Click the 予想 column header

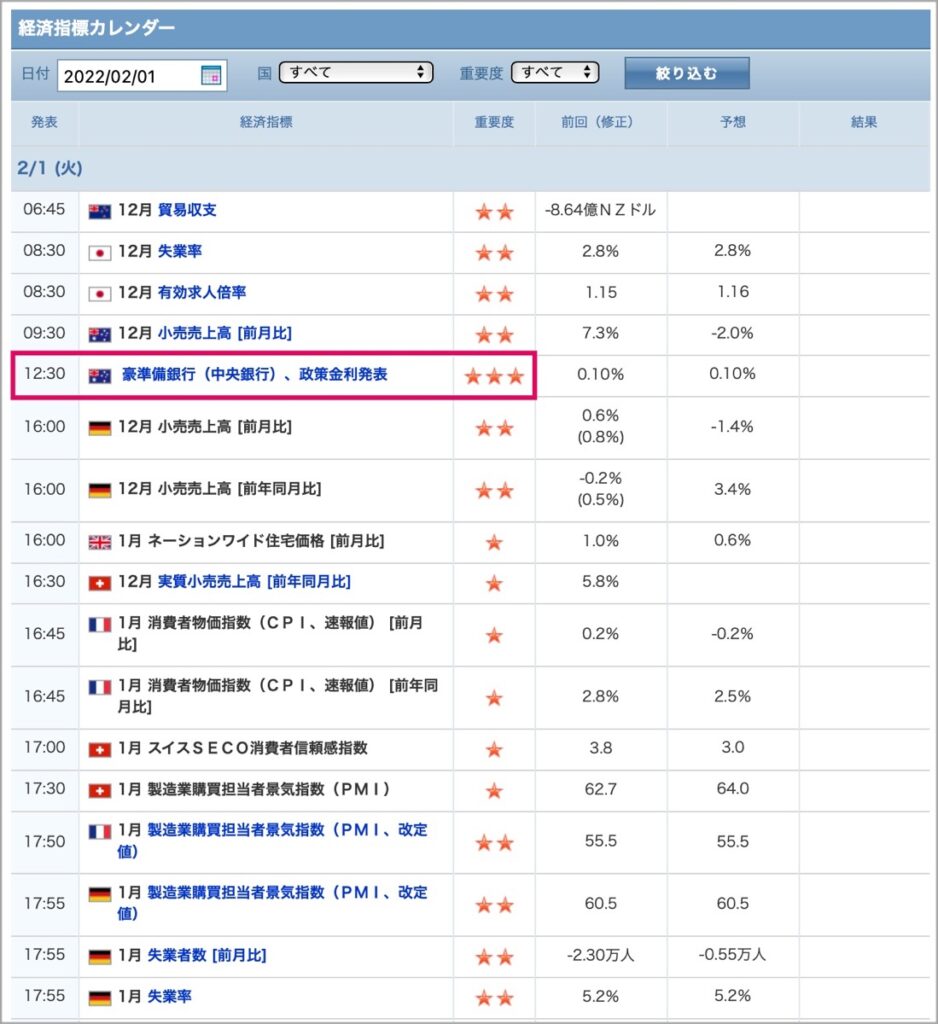[733, 122]
